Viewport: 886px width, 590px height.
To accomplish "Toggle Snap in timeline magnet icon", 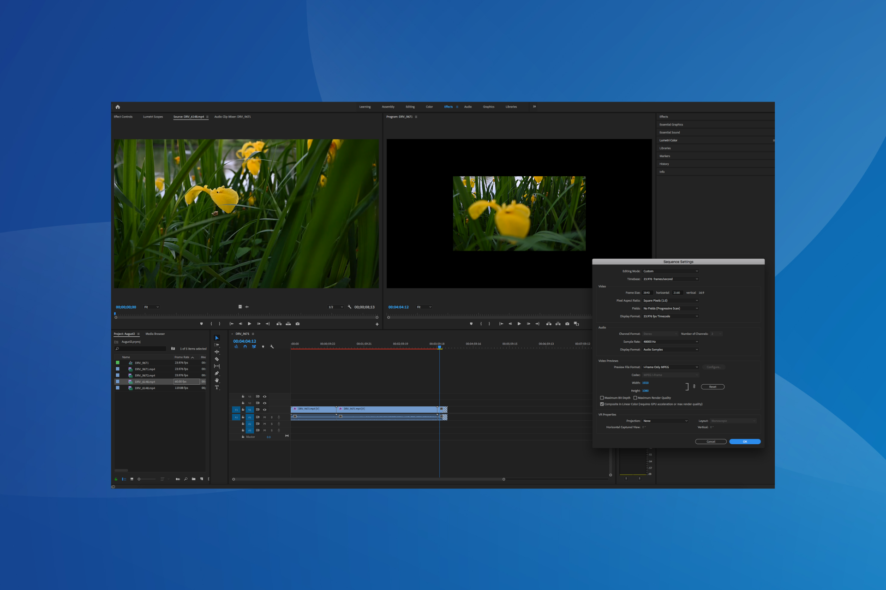I will pos(245,346).
